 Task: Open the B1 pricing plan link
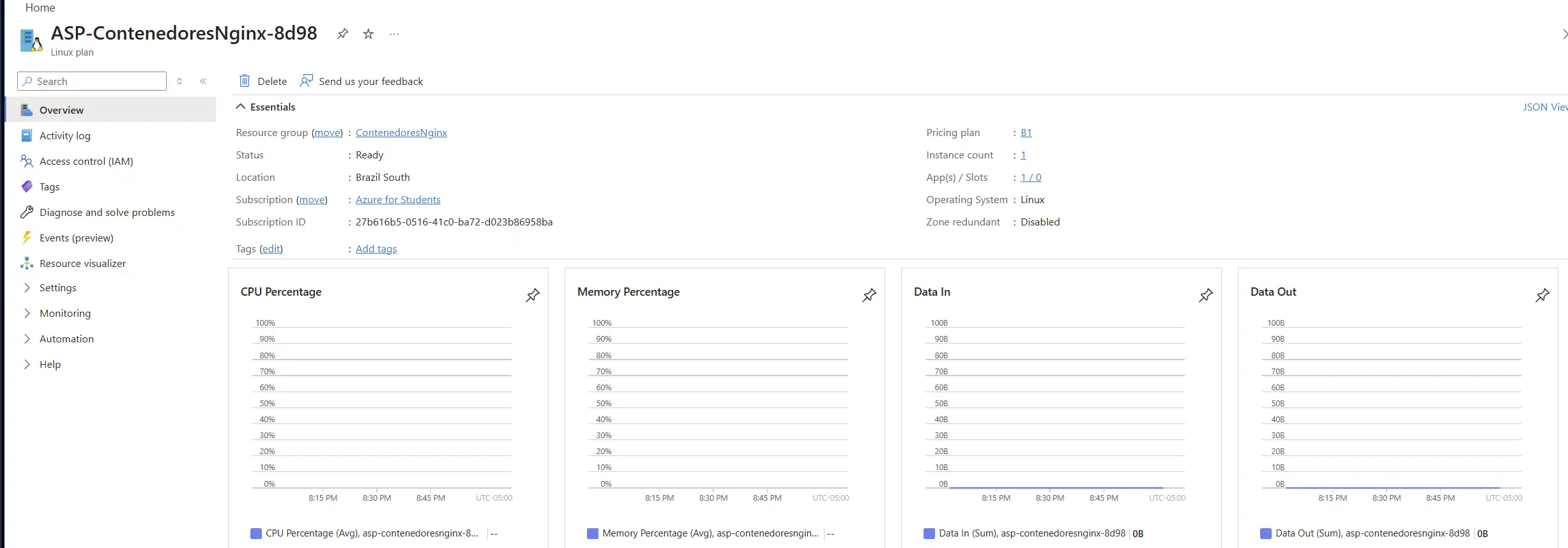(1026, 132)
